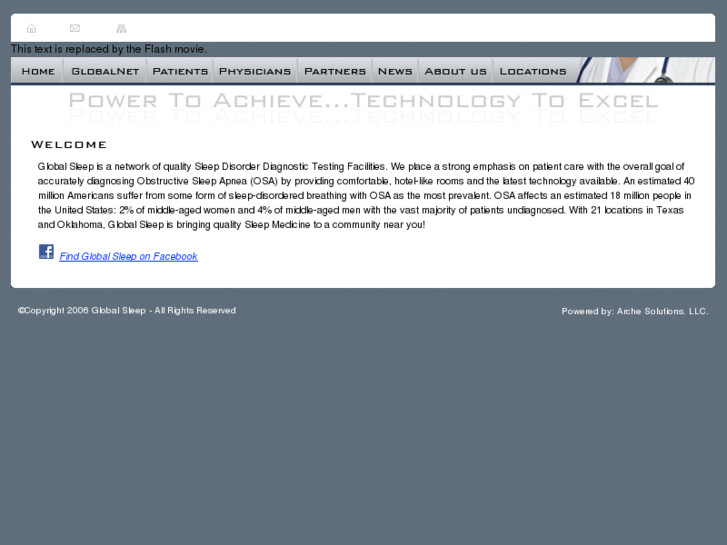Click the Copyright 2006 Global Sleep text
The width and height of the screenshot is (727, 545).
(127, 310)
